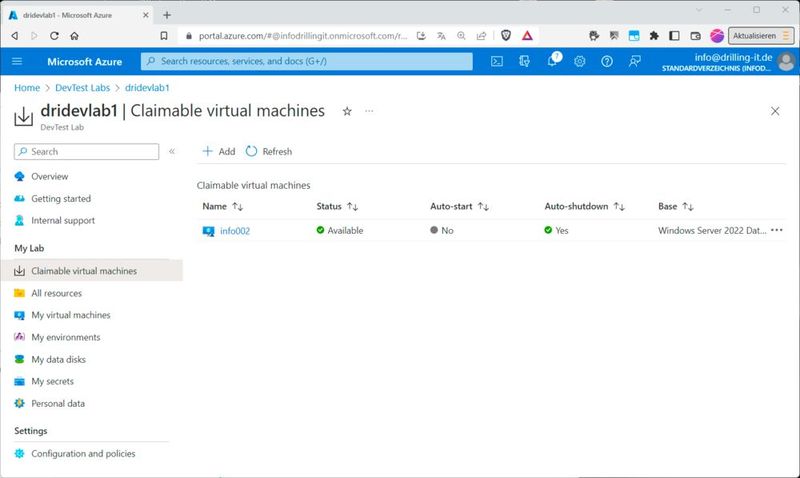800x478 pixels.
Task: Go to Home in the breadcrumb
Action: tap(27, 88)
